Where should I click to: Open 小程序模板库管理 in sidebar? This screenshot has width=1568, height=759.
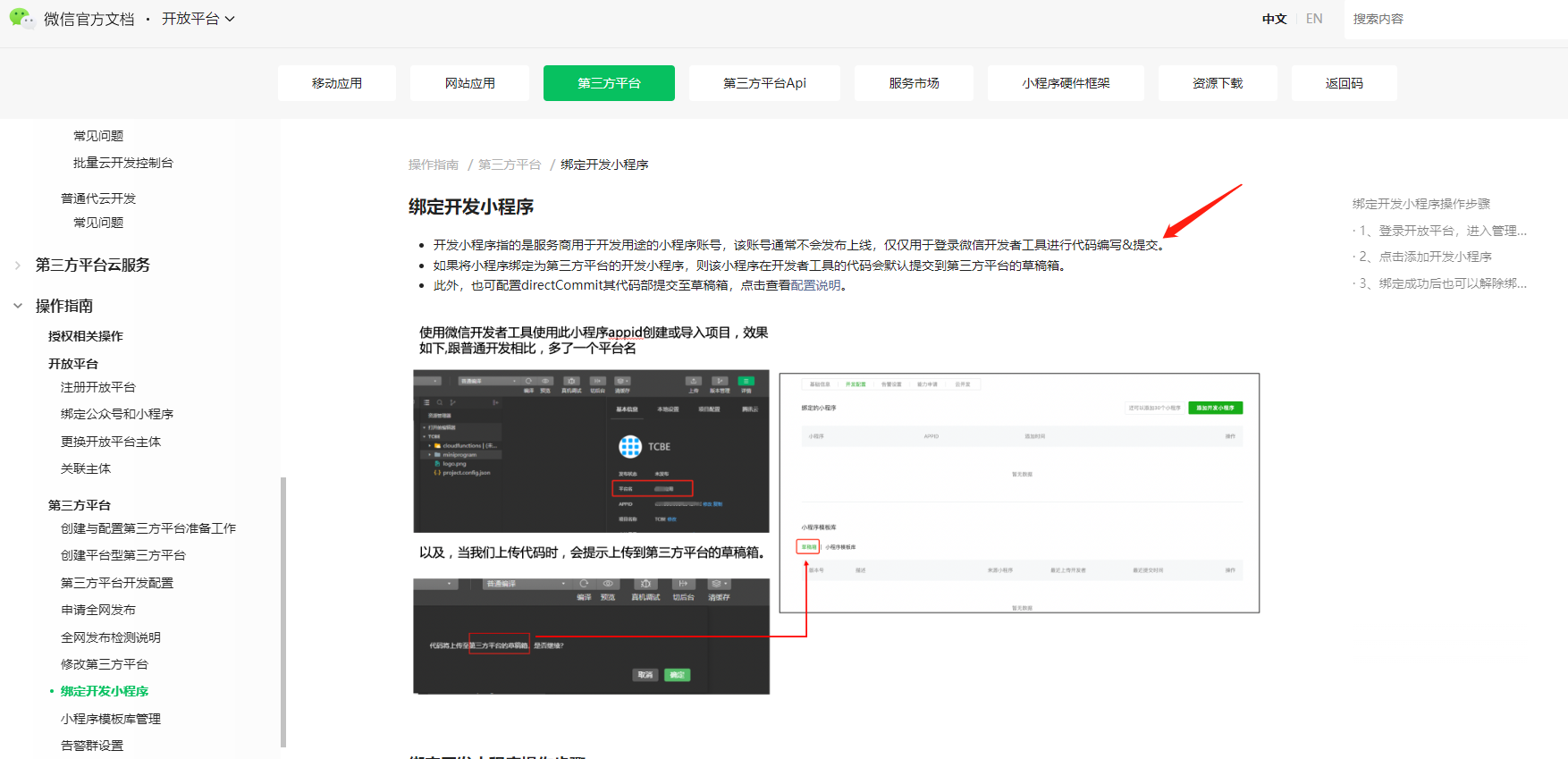(111, 719)
